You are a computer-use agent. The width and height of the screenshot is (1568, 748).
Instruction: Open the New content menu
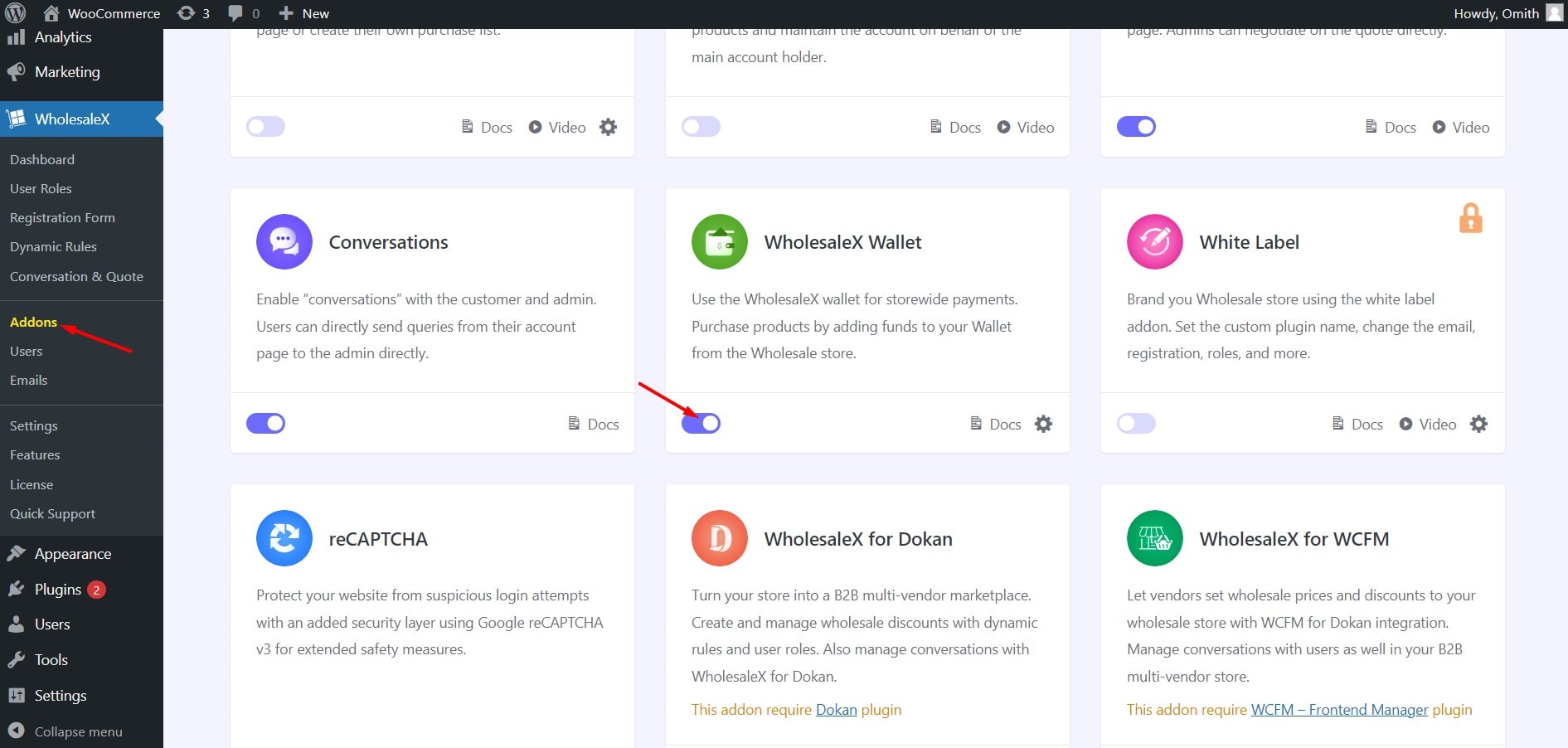pyautogui.click(x=303, y=13)
